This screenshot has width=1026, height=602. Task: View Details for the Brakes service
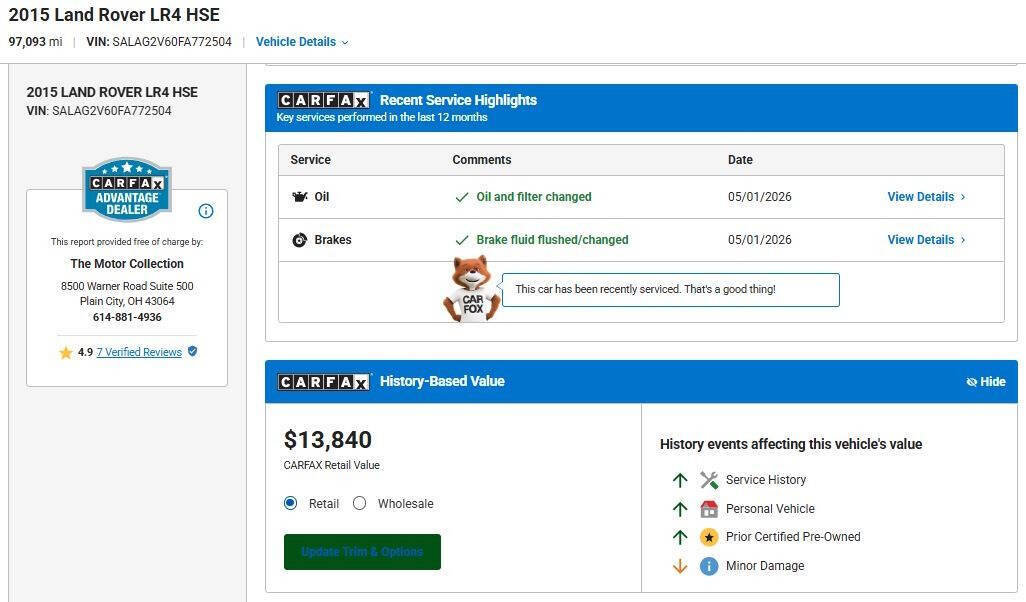[x=921, y=240]
